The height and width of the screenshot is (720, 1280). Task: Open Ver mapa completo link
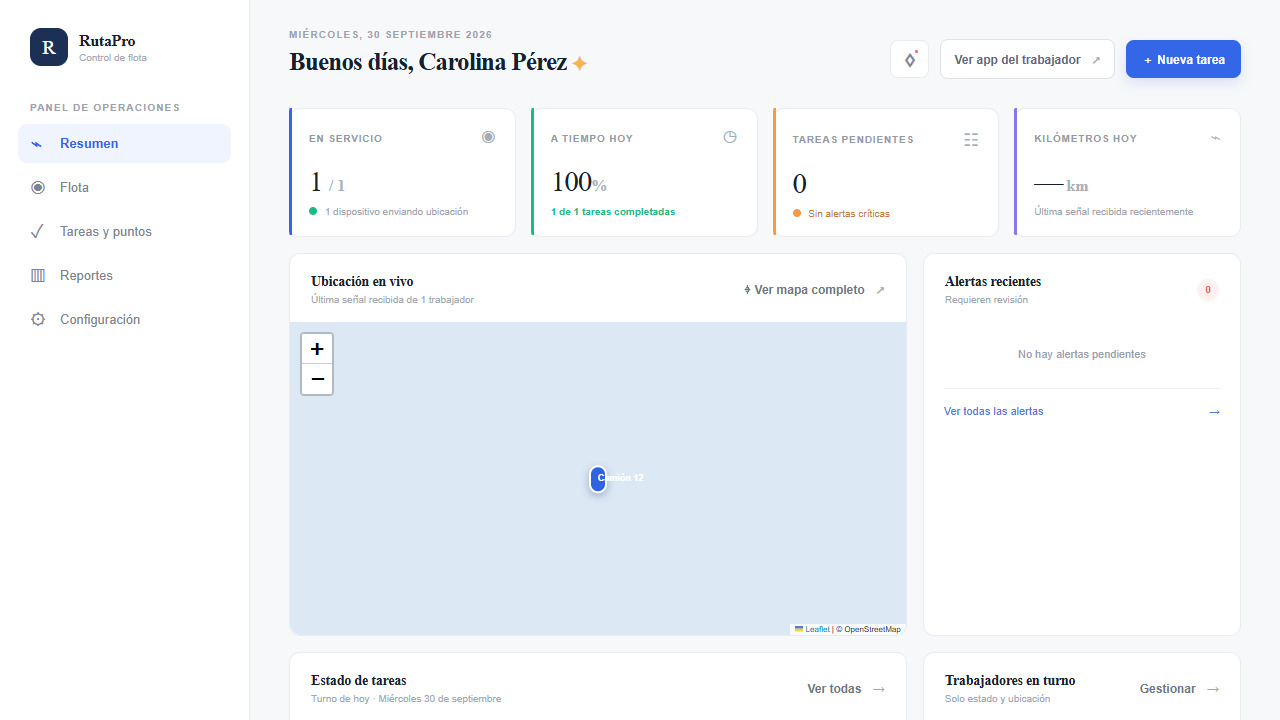(814, 290)
